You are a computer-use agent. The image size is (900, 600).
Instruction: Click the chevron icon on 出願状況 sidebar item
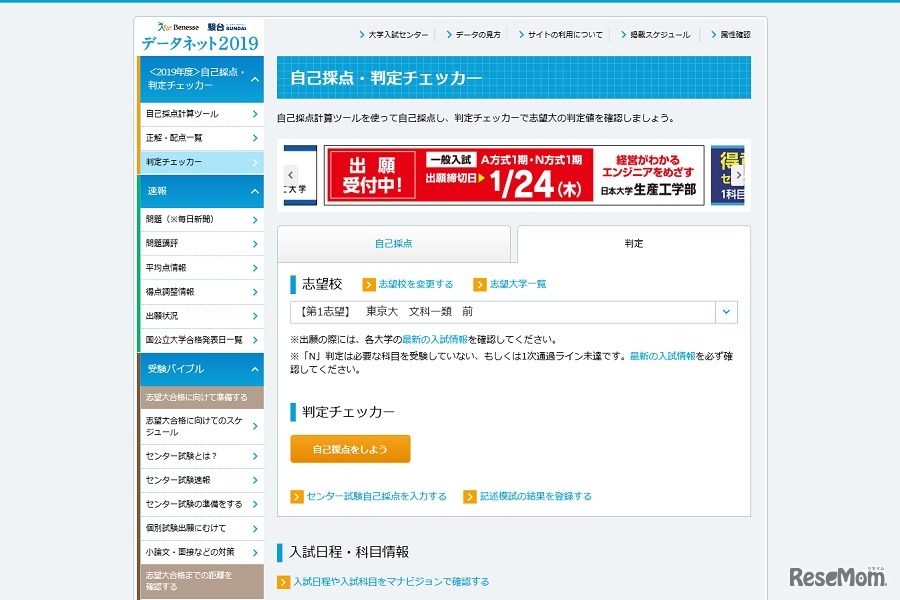click(255, 316)
